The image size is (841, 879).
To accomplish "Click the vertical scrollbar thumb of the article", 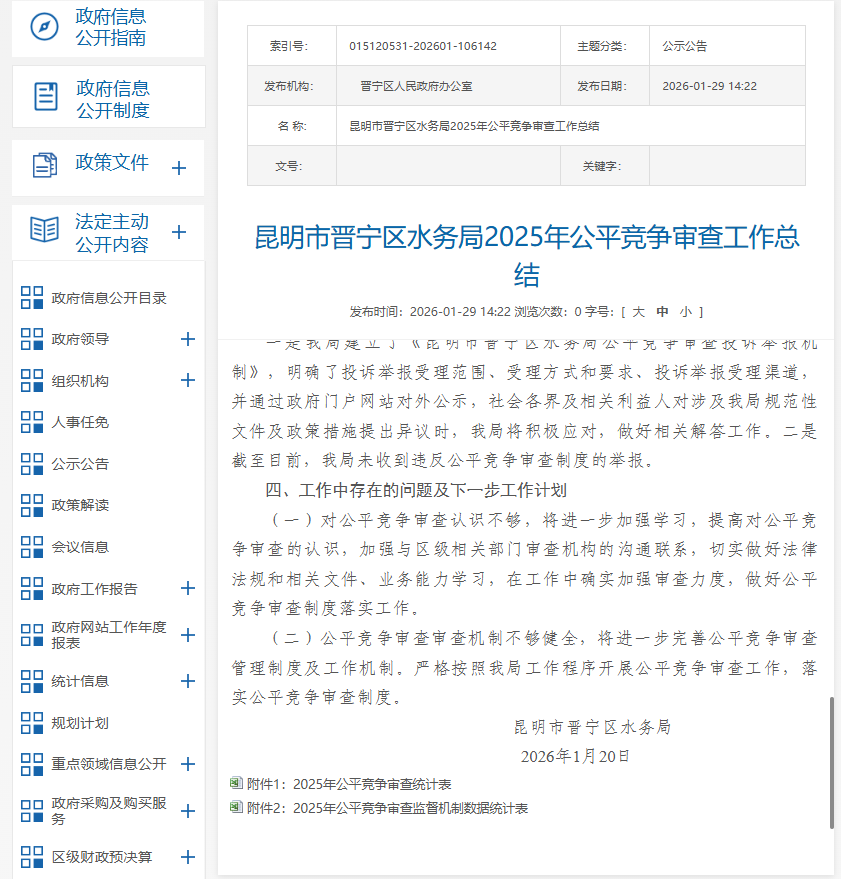I will [831, 762].
